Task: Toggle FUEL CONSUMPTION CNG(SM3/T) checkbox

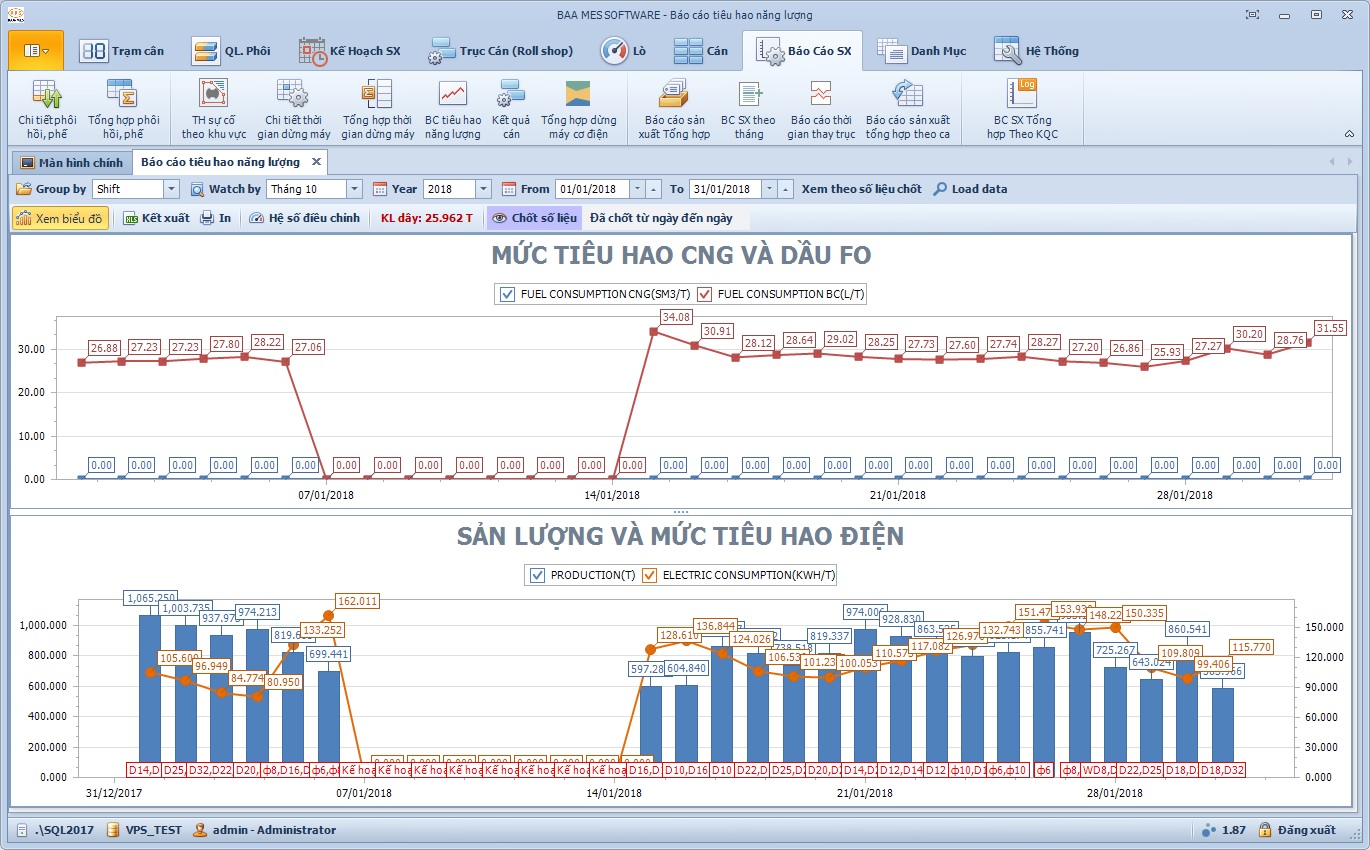Action: click(505, 294)
